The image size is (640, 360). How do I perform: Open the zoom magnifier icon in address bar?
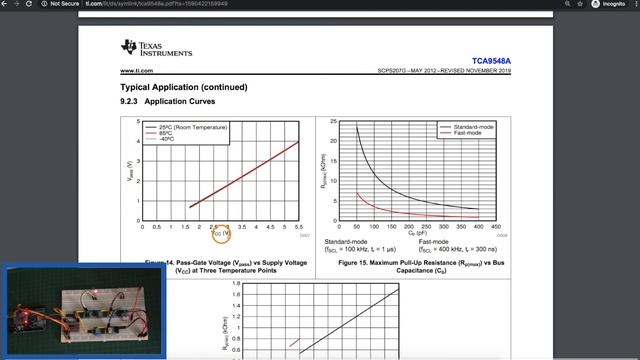coord(567,4)
